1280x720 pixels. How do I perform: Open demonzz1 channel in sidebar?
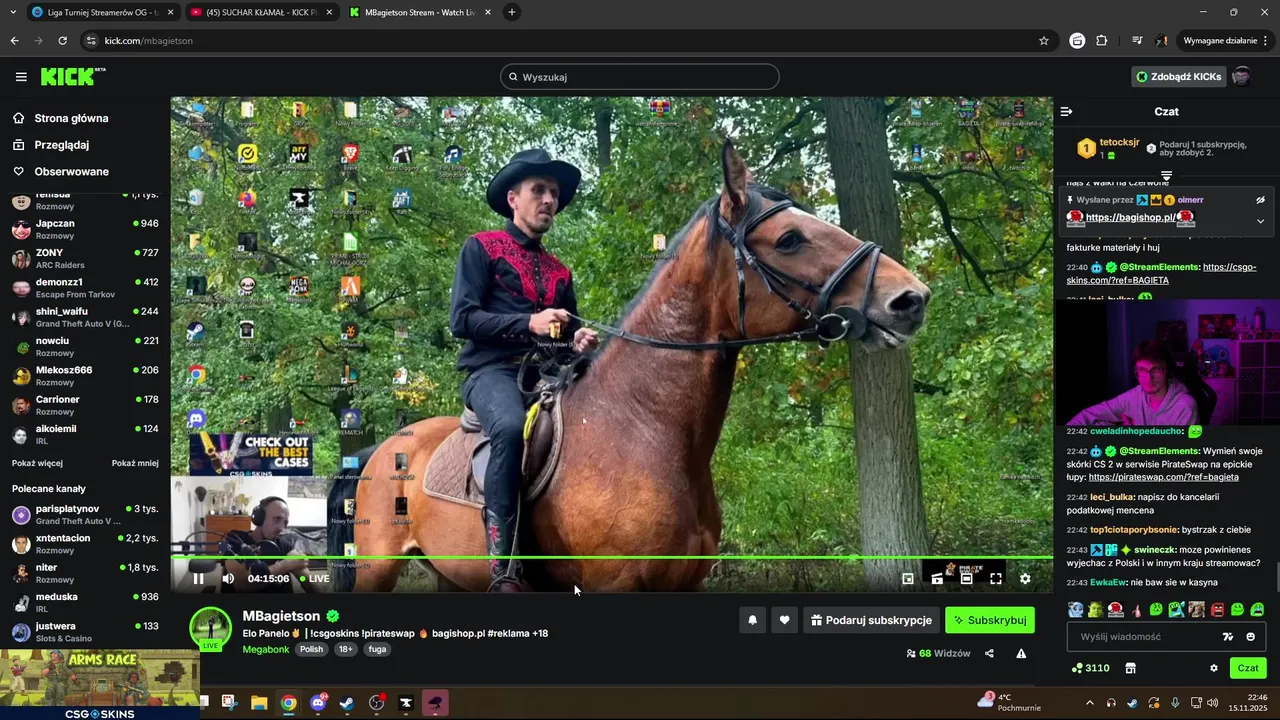[85, 288]
